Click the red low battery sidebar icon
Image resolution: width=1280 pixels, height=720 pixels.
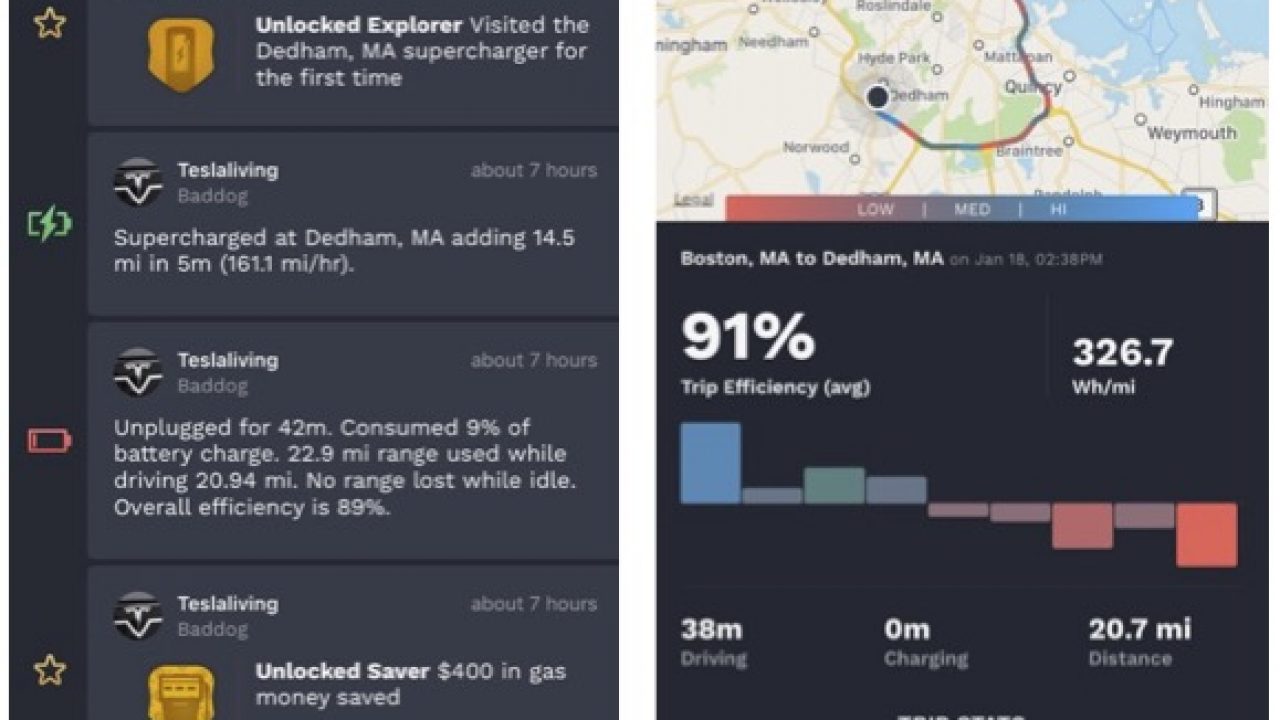(x=49, y=440)
